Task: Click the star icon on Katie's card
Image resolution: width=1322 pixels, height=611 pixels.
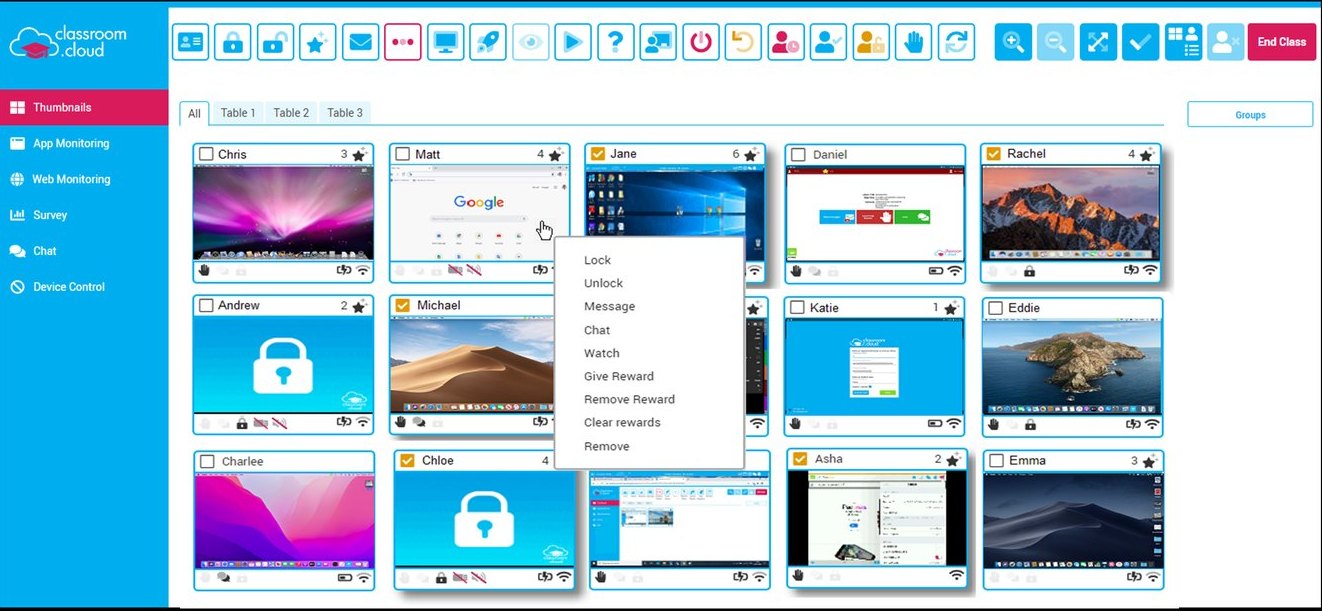Action: (950, 308)
